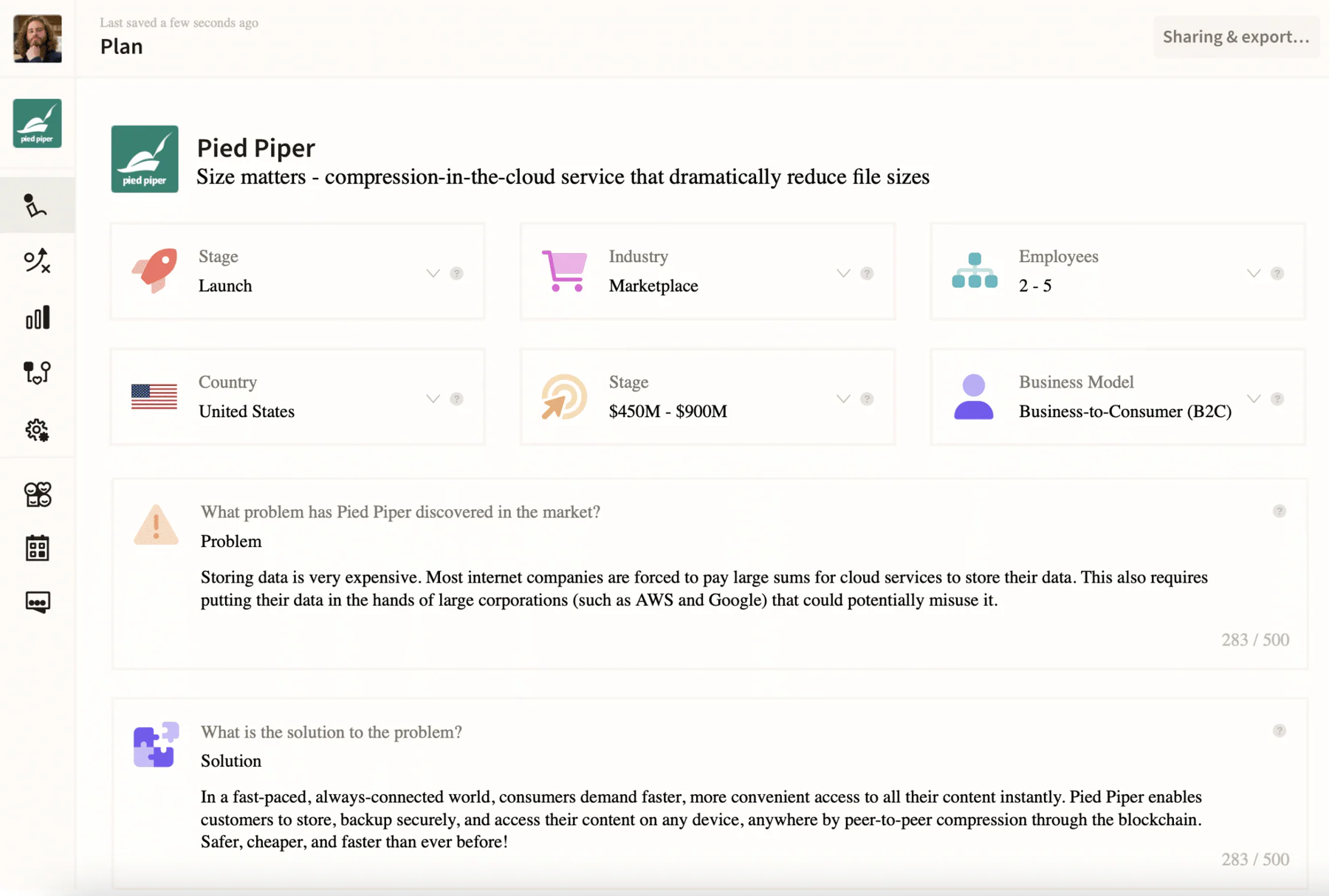
Task: Edit the Problem description text field
Action: coord(704,588)
